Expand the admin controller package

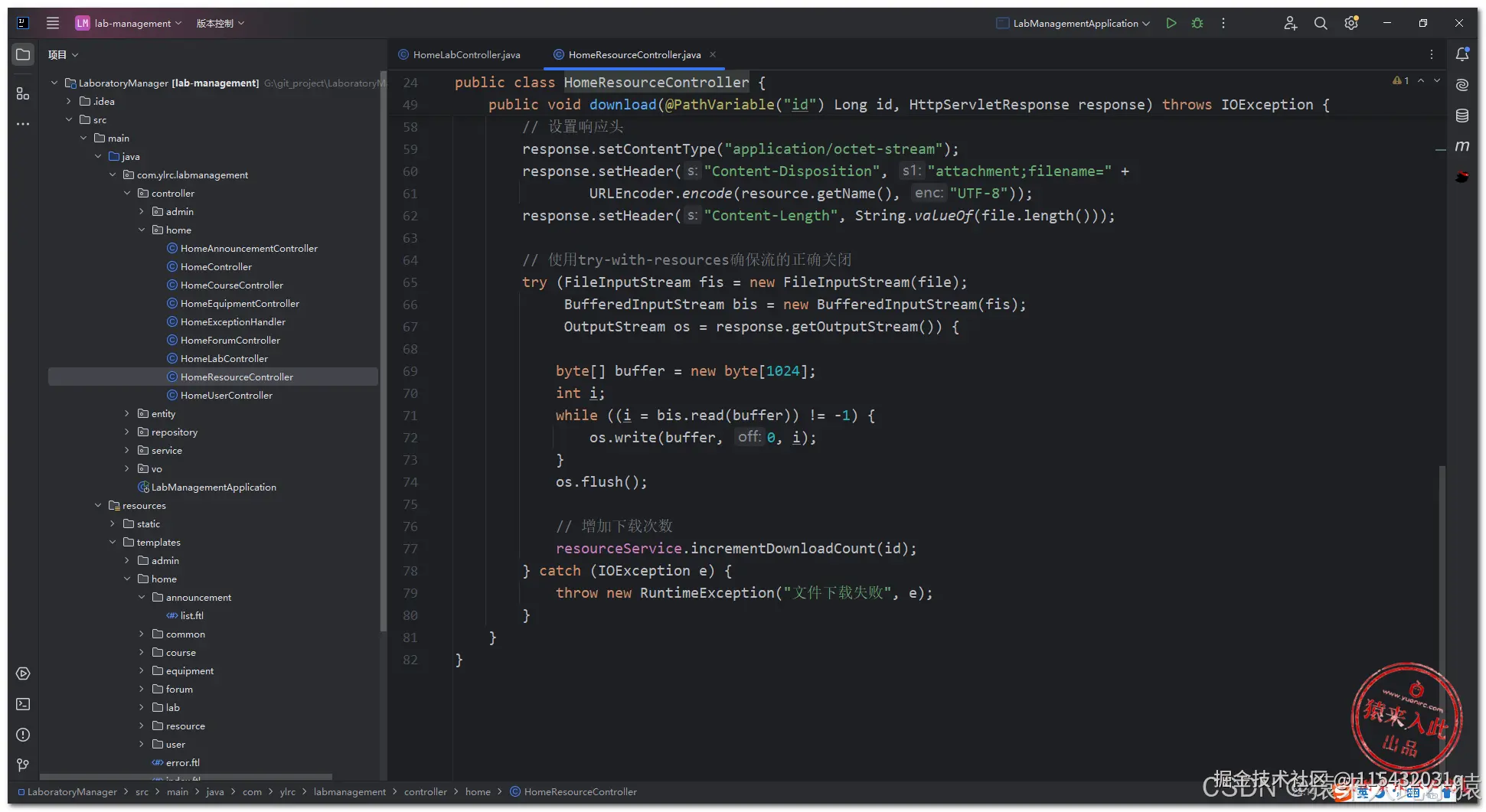[x=142, y=211]
